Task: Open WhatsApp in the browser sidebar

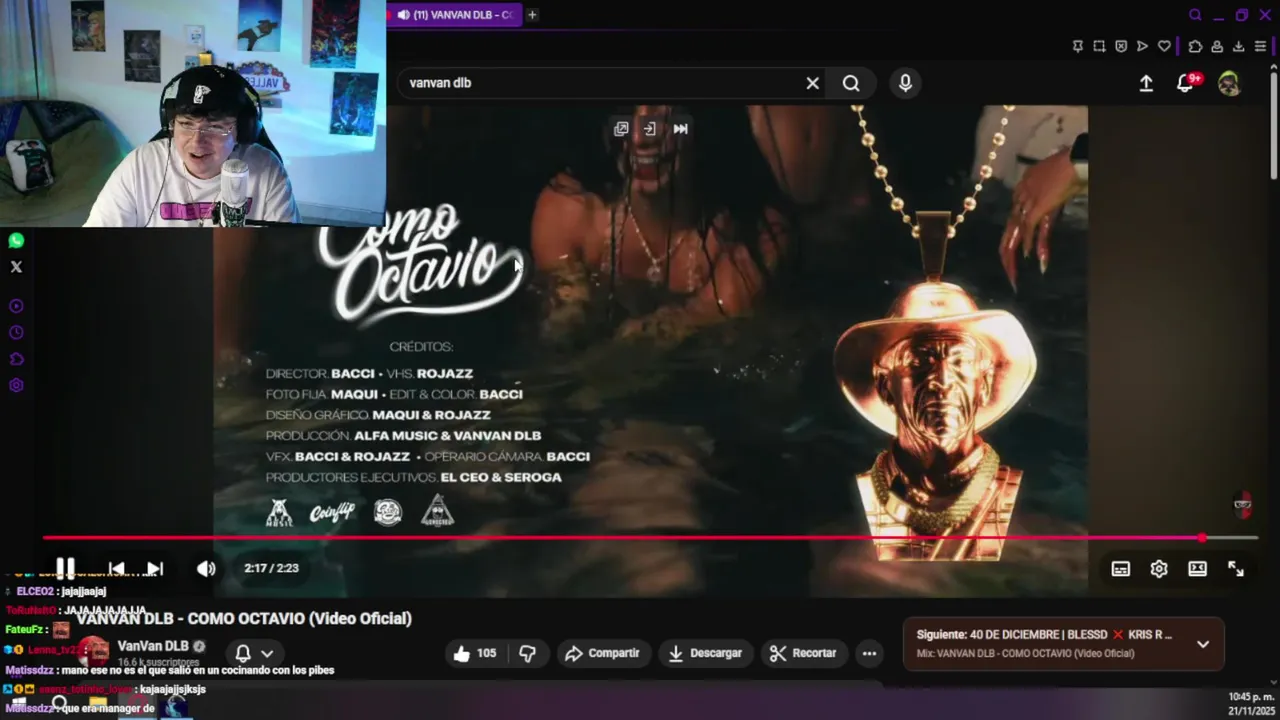Action: [16, 241]
